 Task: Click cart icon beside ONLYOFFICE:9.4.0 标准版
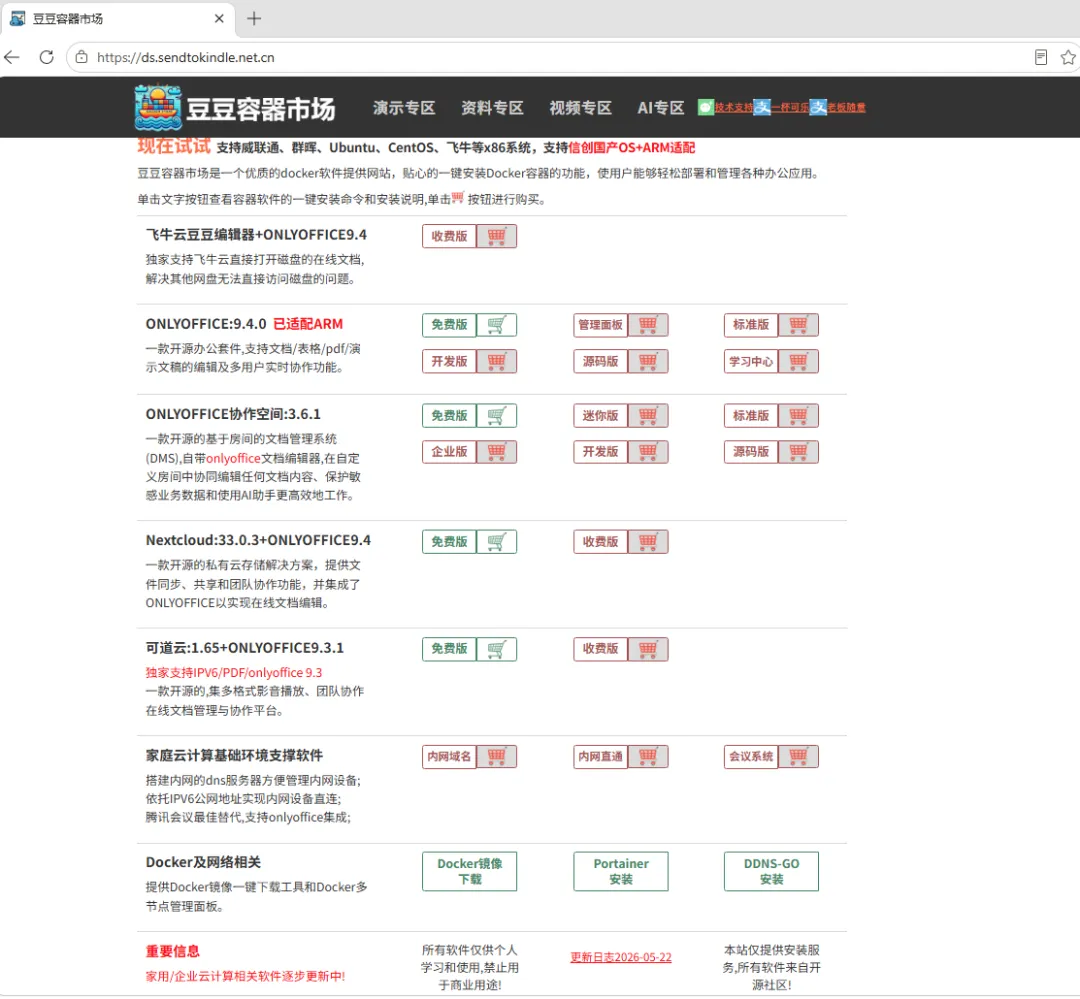798,325
